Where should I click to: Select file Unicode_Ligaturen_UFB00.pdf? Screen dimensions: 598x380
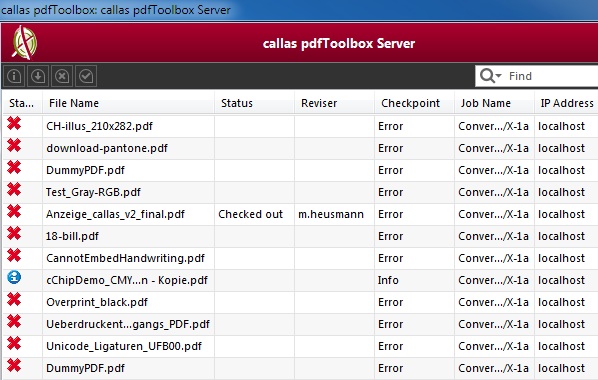[124, 346]
